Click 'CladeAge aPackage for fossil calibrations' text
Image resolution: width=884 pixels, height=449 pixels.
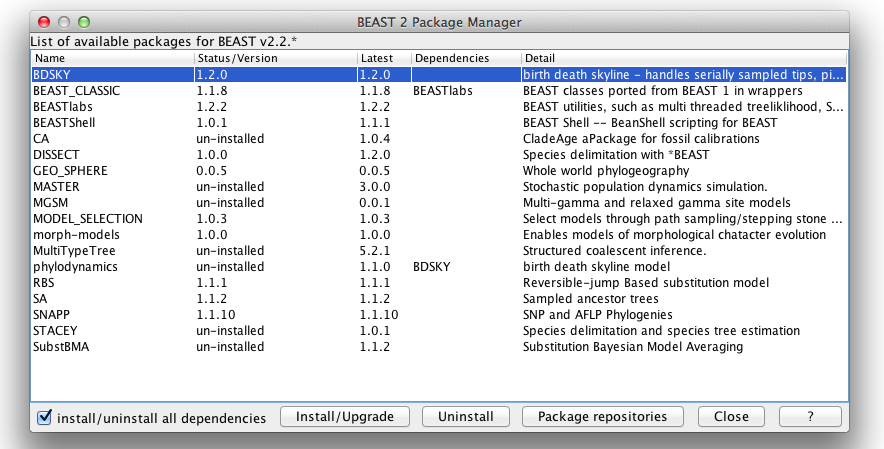pos(641,139)
